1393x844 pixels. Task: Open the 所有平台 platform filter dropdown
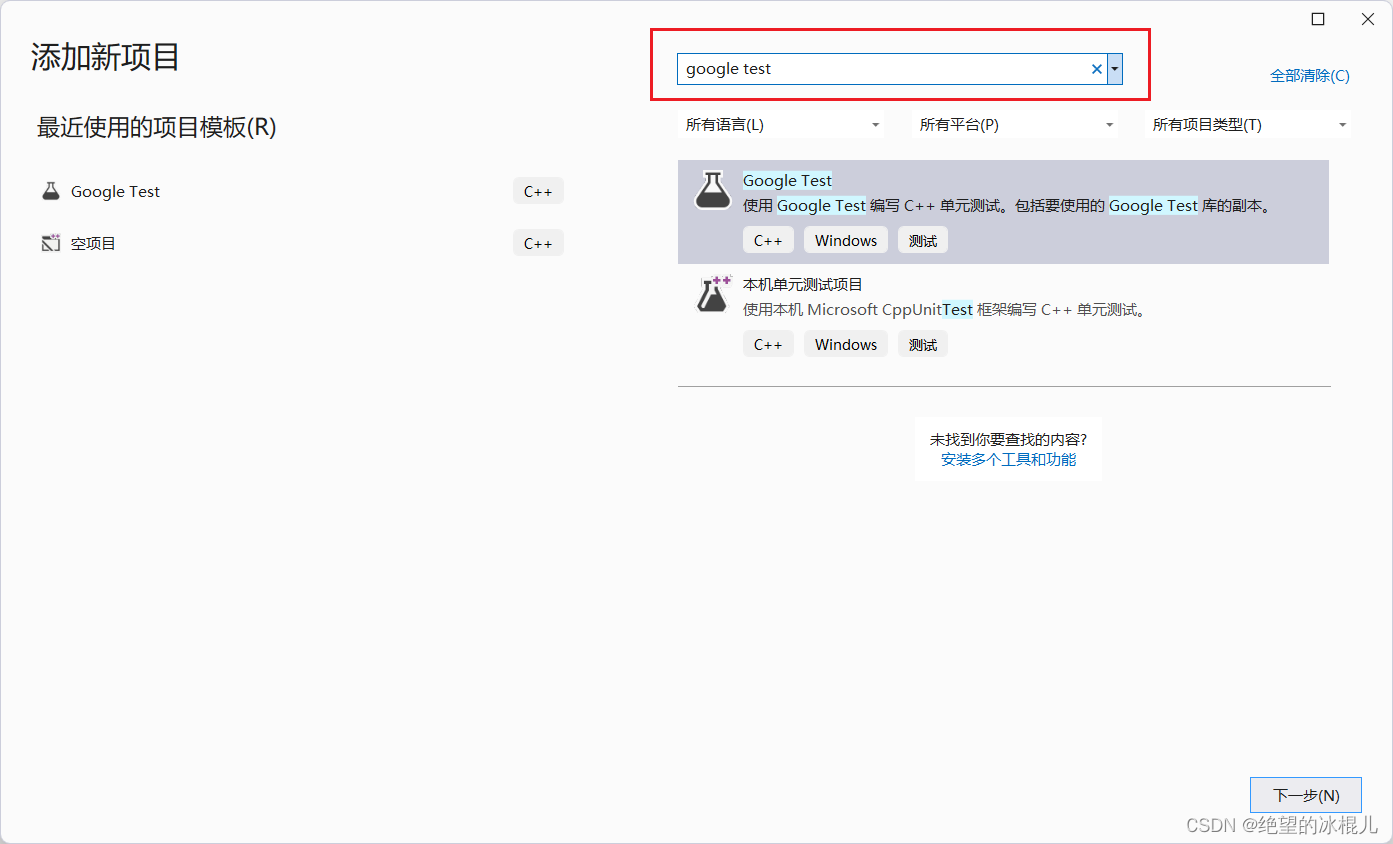pyautogui.click(x=1015, y=125)
